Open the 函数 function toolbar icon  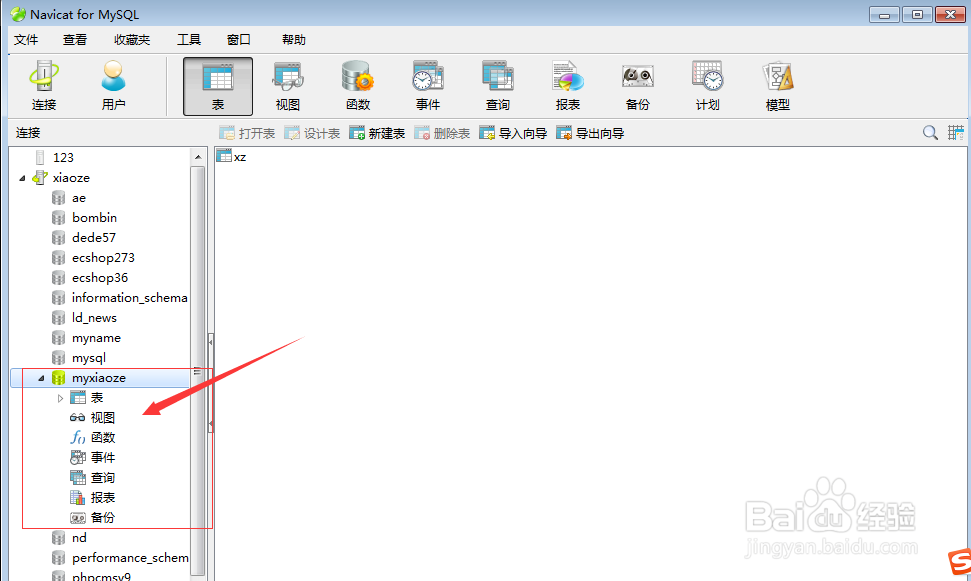click(x=358, y=86)
